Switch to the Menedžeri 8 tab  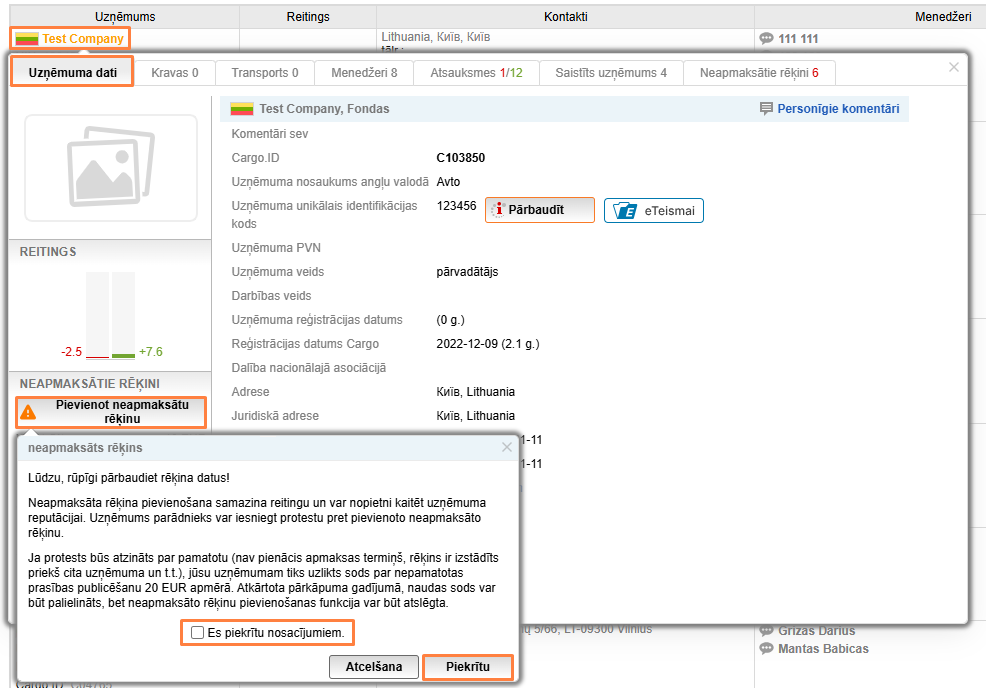point(364,73)
